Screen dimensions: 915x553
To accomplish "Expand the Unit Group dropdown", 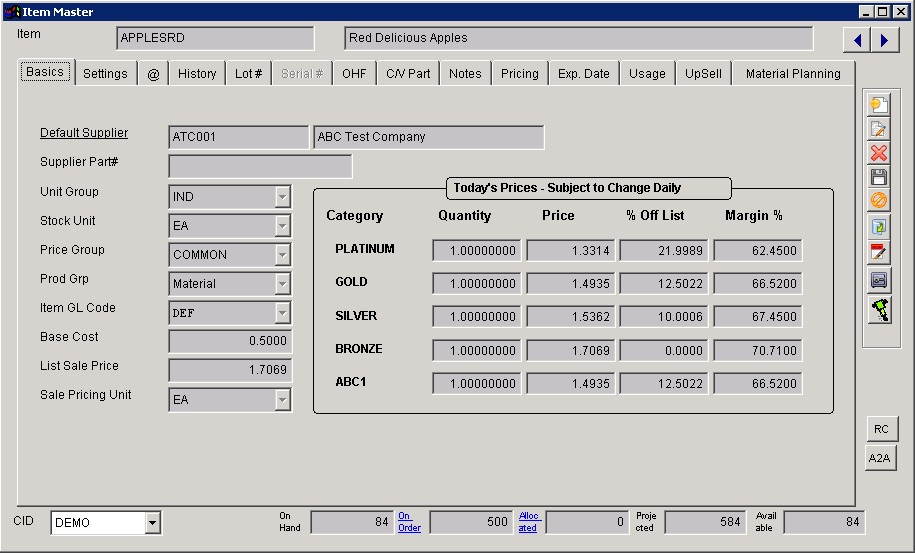I will tap(282, 197).
